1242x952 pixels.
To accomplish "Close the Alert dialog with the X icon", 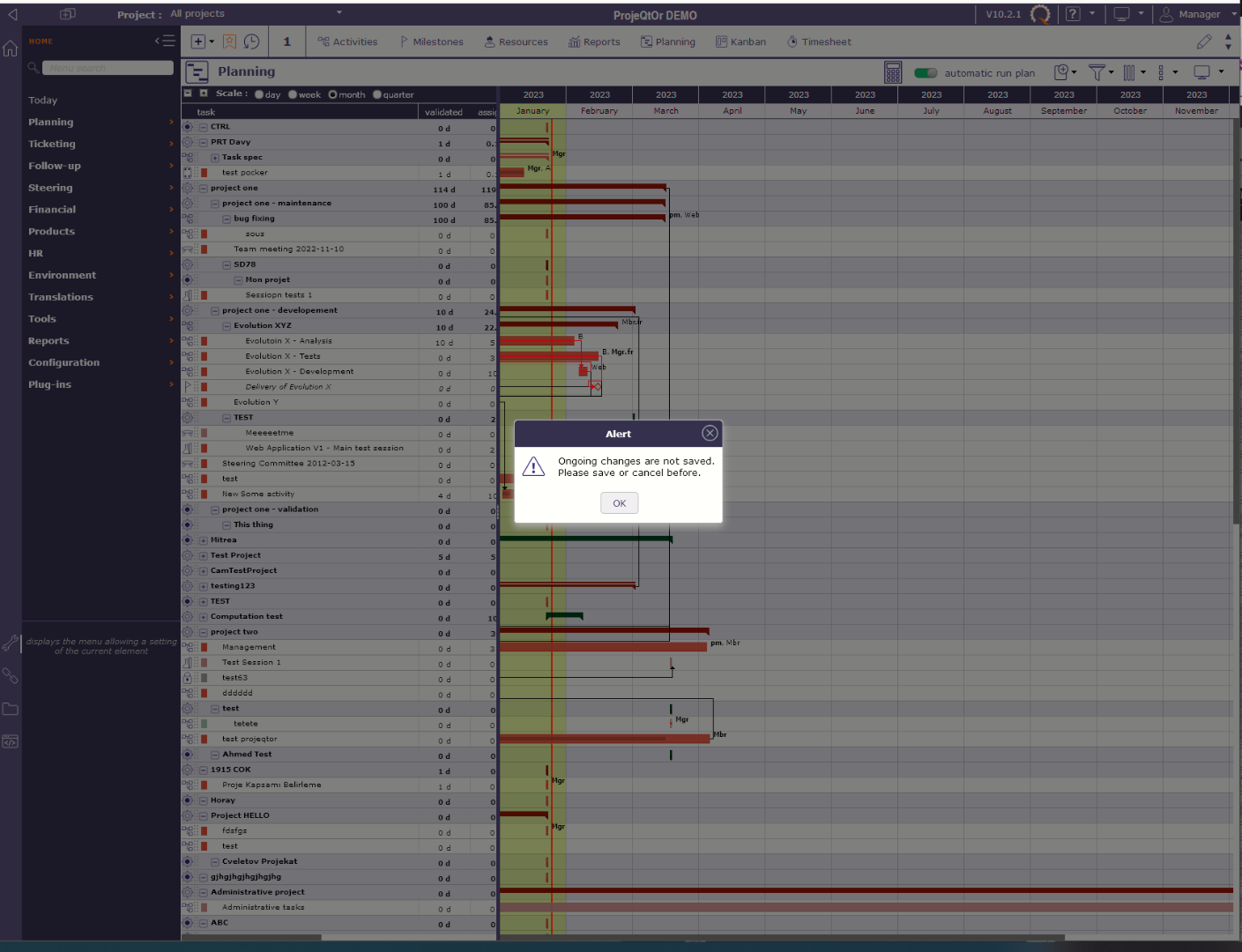I will tap(710, 433).
